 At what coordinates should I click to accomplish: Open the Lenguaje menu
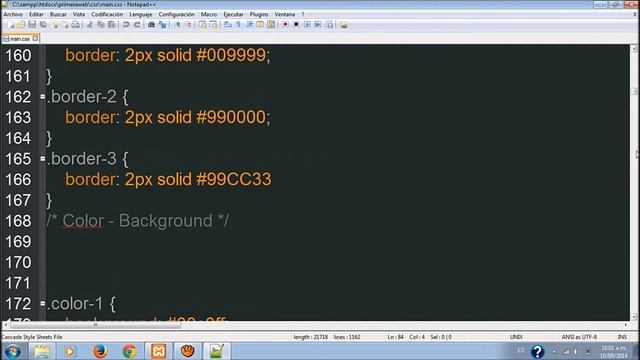tap(140, 14)
